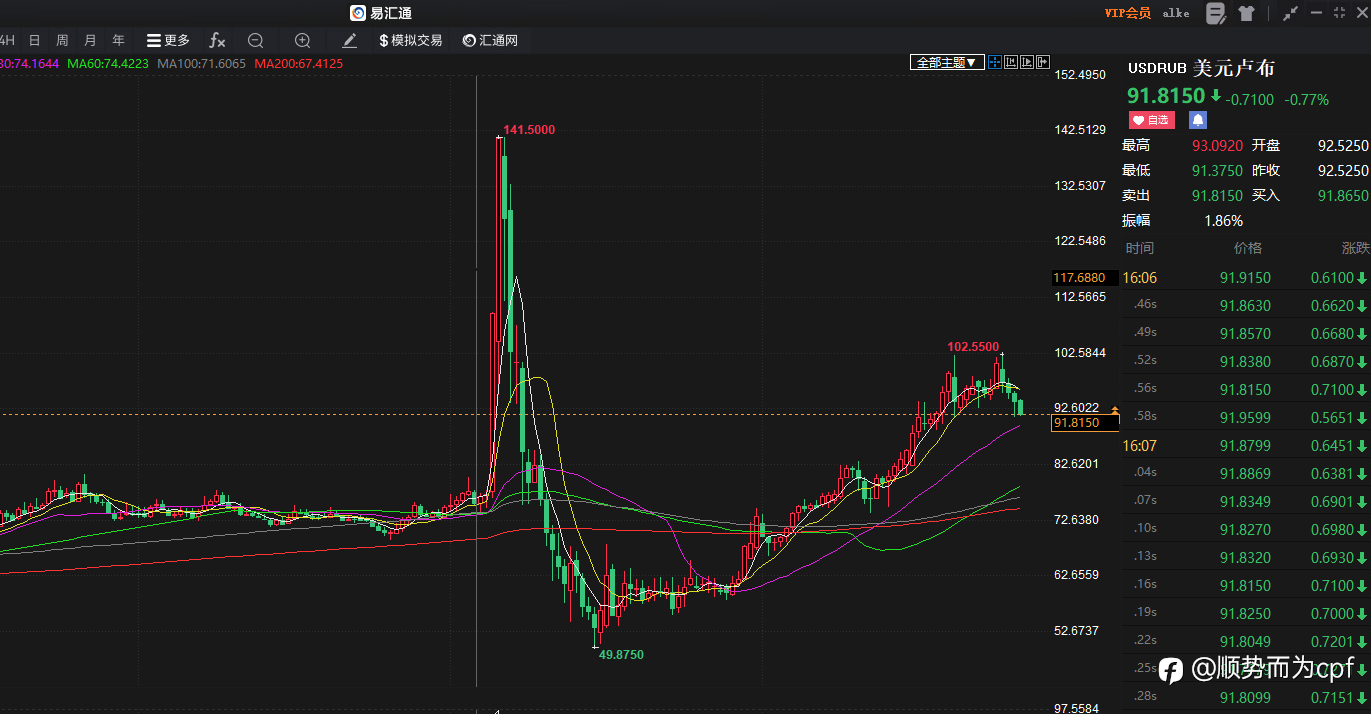The image size is (1371, 714).
Task: Click the third chart layout icon with play arrow
Action: point(1027,62)
